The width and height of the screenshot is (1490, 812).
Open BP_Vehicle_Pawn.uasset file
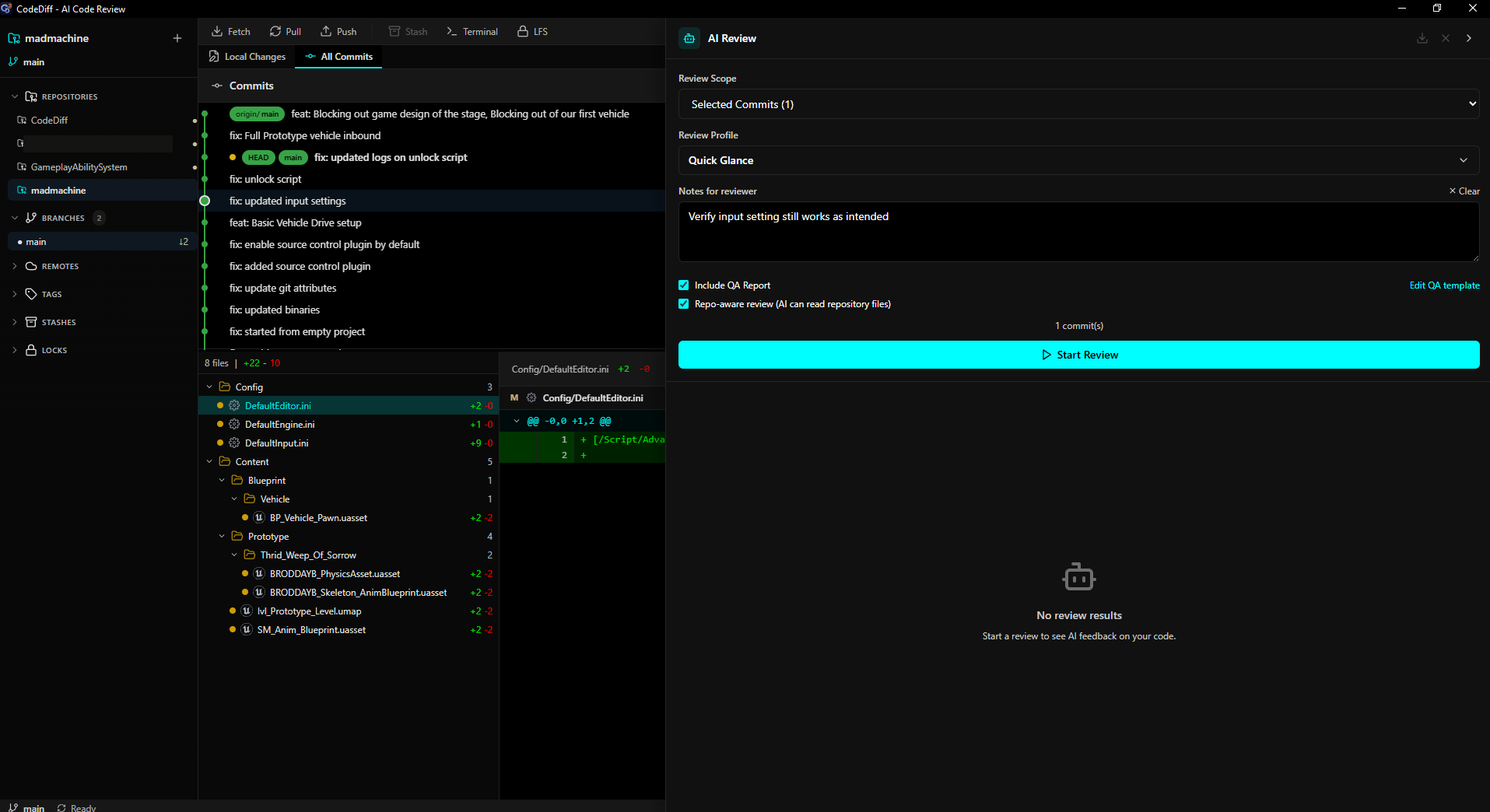[349, 517]
